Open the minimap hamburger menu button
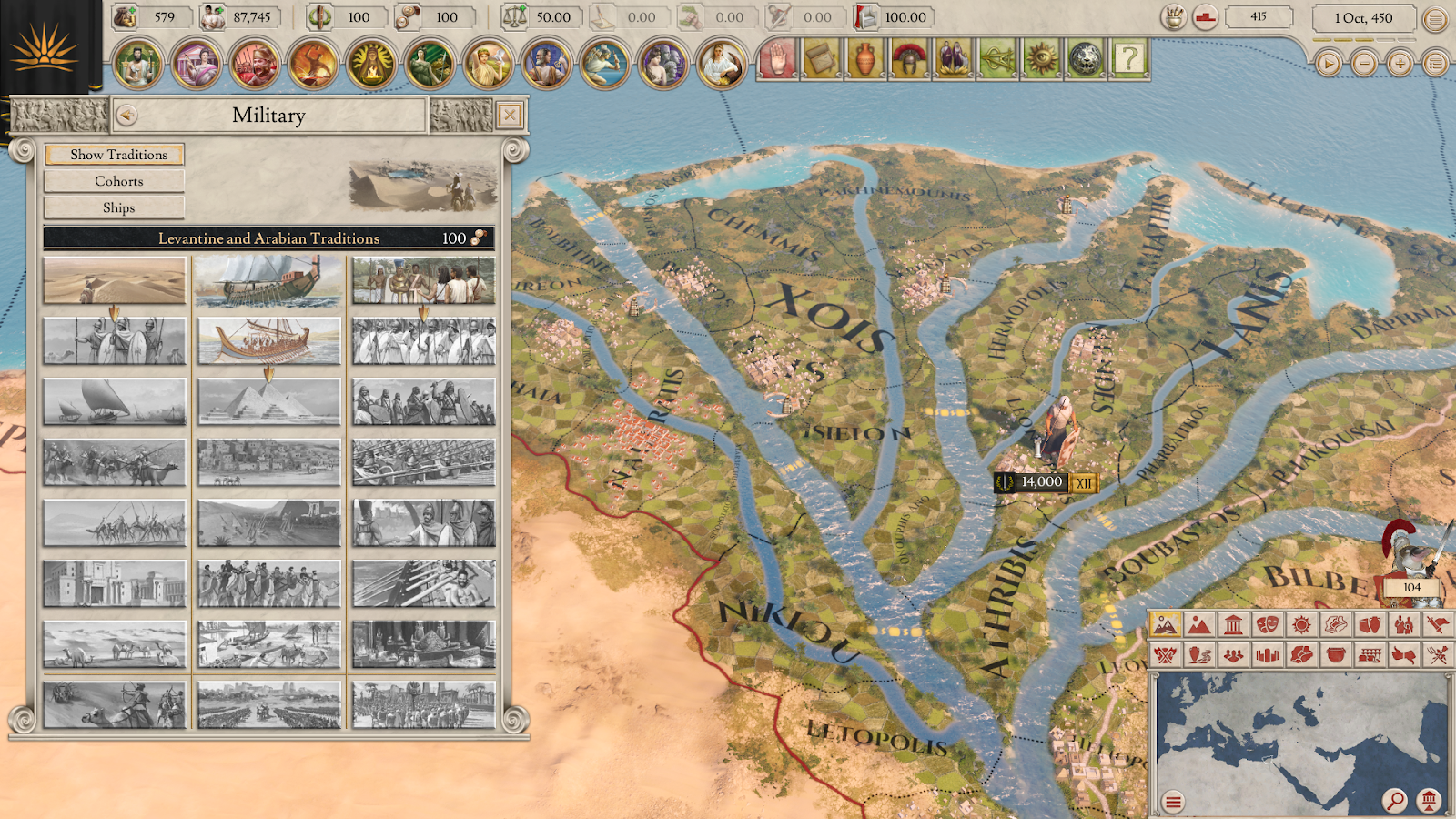 pos(1173,802)
